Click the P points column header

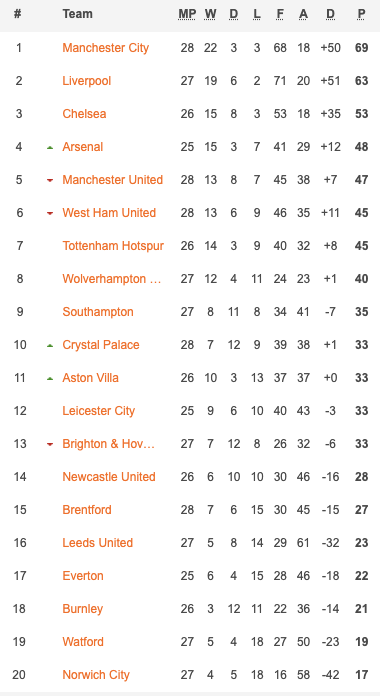point(361,14)
